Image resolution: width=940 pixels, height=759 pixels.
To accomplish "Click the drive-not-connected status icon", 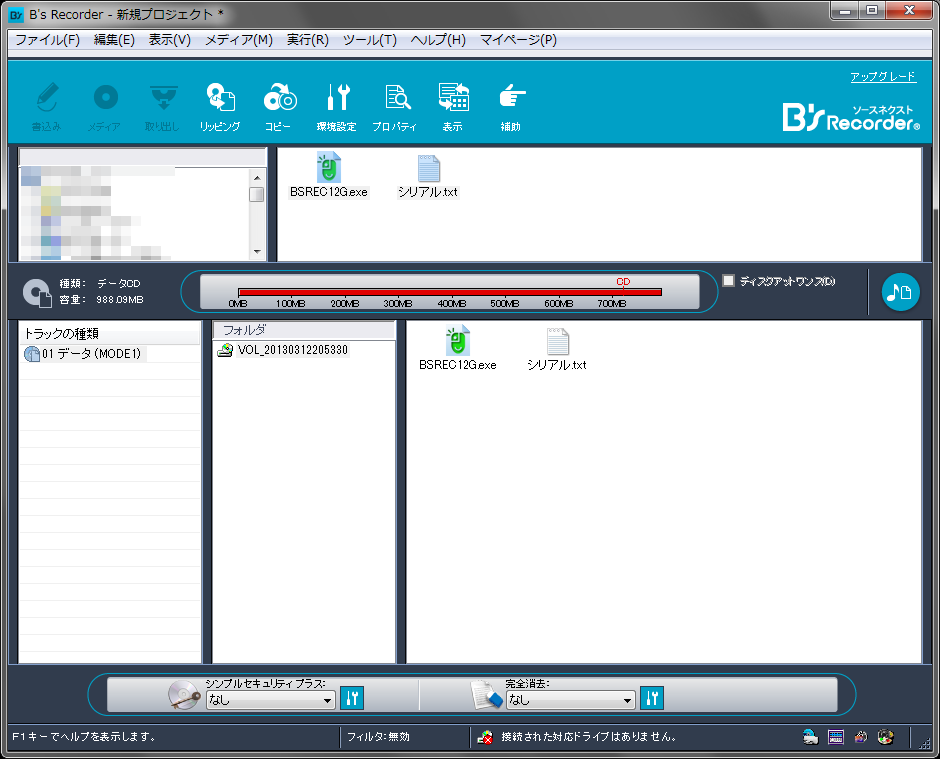I will pyautogui.click(x=485, y=737).
